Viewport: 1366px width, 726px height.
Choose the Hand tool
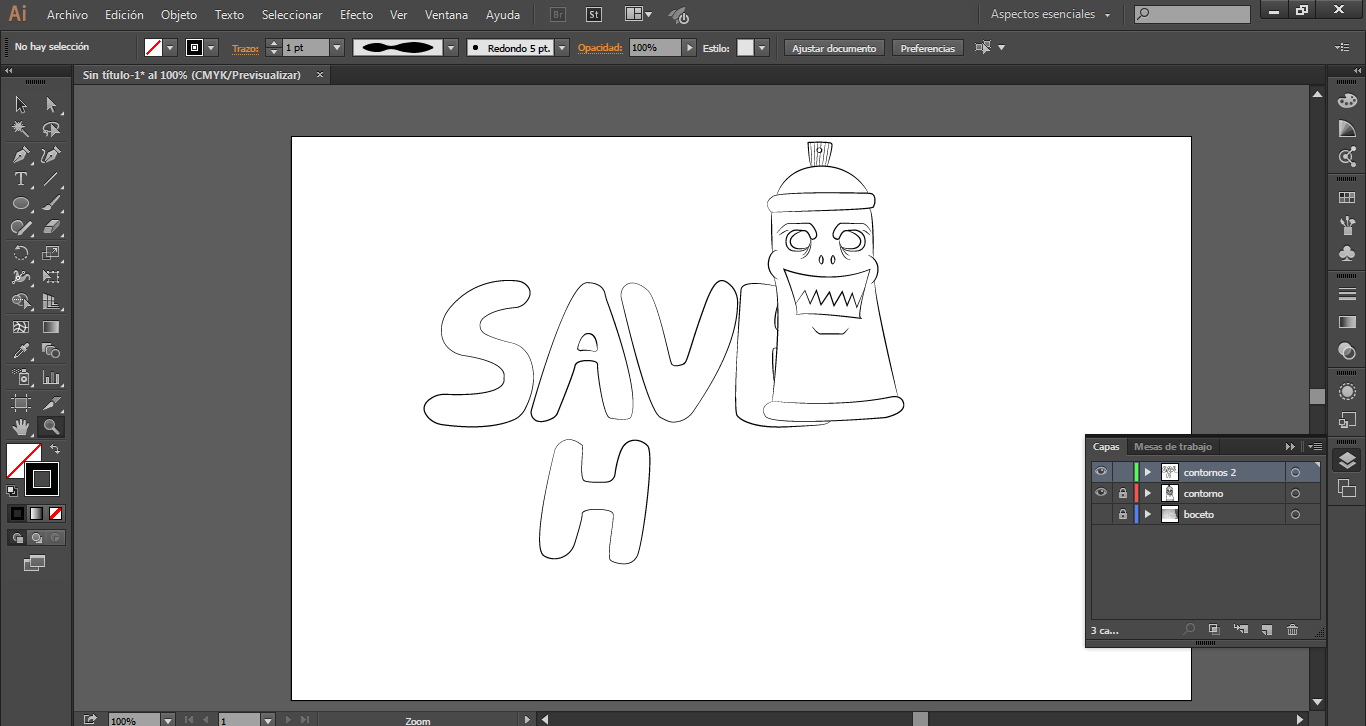point(20,427)
